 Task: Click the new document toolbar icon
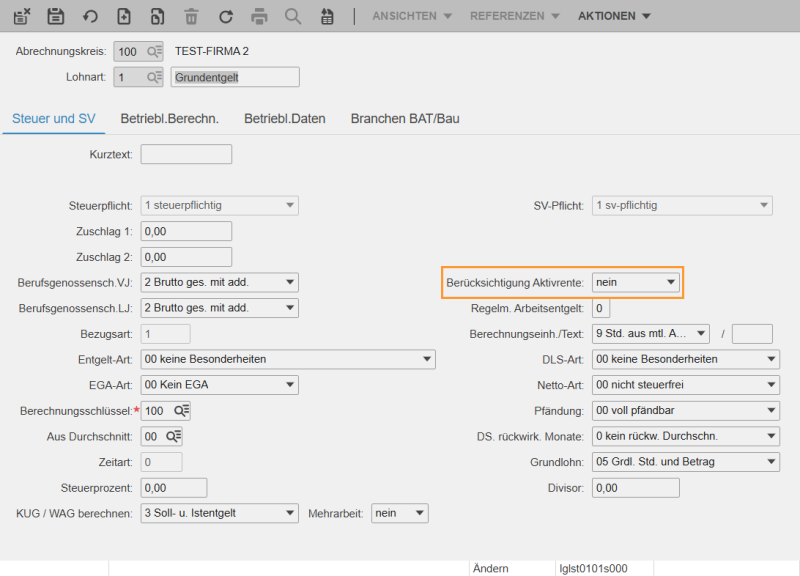124,16
